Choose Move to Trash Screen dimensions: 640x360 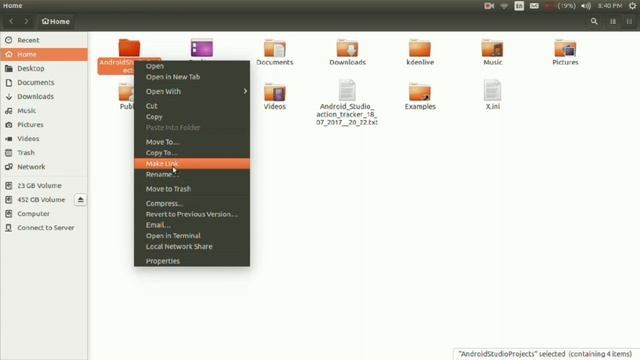192,189
